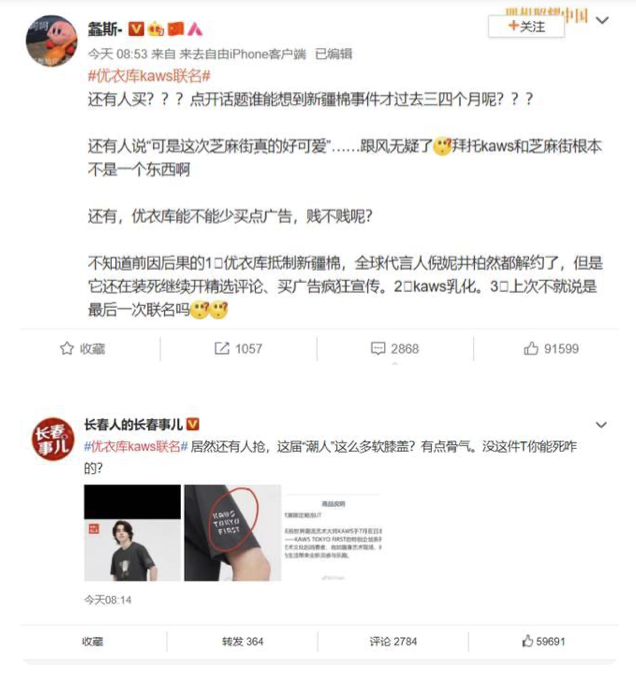Select 转发 364 on second post
The height and width of the screenshot is (683, 636).
click(x=243, y=641)
